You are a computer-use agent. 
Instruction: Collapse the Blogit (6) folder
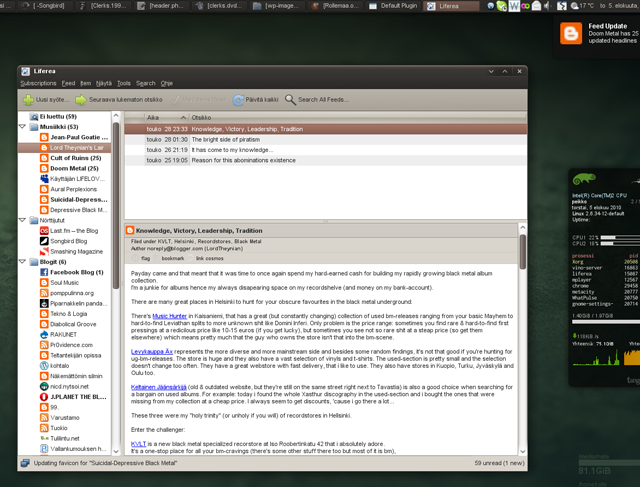(22, 262)
